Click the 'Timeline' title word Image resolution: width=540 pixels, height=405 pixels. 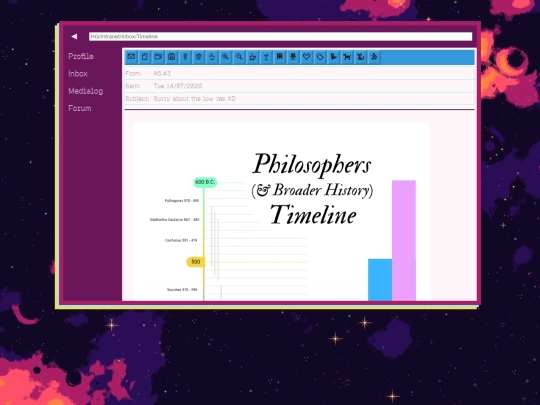point(313,215)
